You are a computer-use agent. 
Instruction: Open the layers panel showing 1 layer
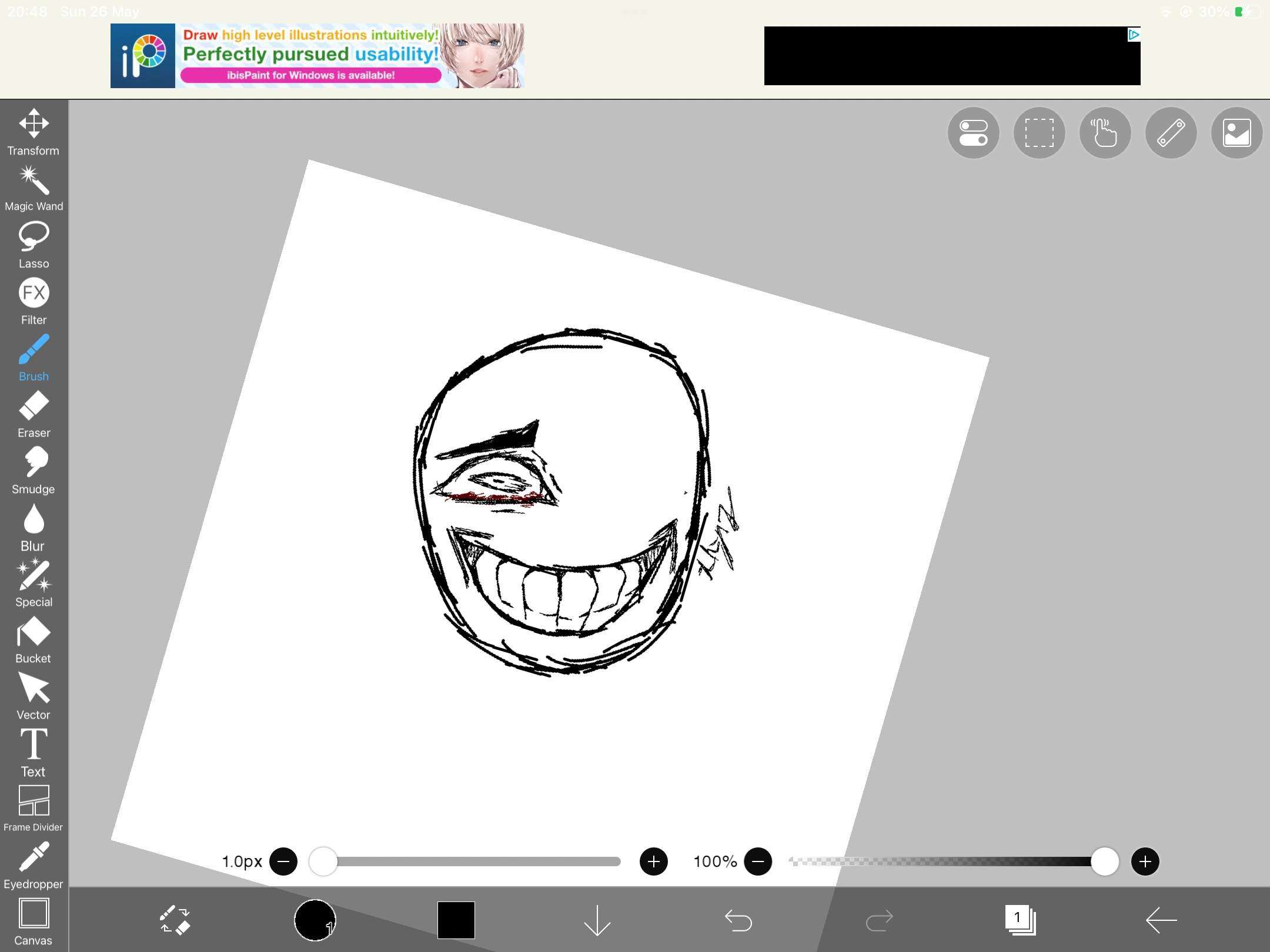(x=1020, y=920)
